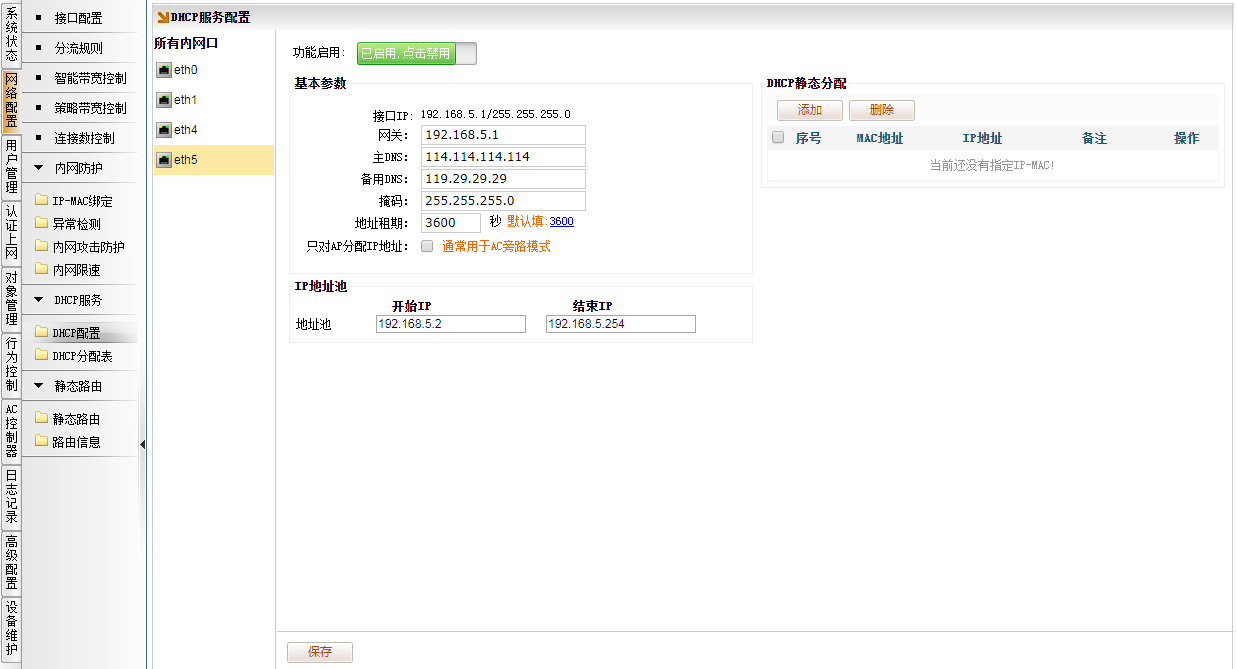
Task: Focus the 备用DNS input field
Action: tap(503, 179)
